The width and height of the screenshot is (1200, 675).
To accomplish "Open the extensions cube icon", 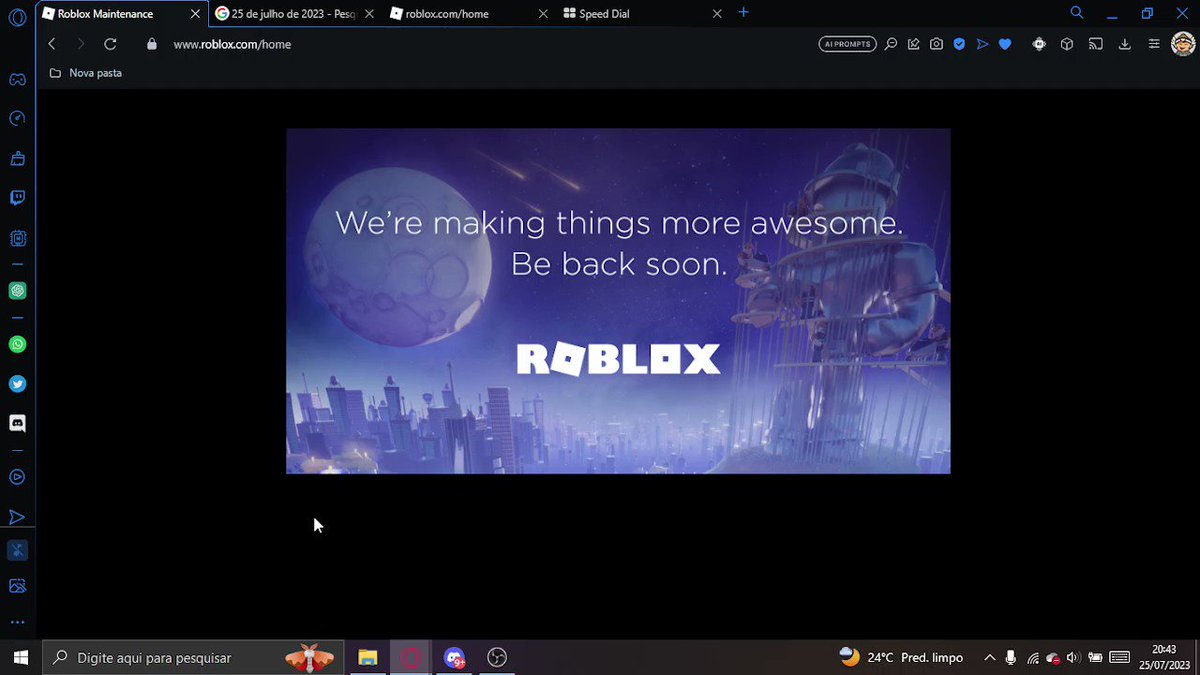I will tap(1067, 44).
